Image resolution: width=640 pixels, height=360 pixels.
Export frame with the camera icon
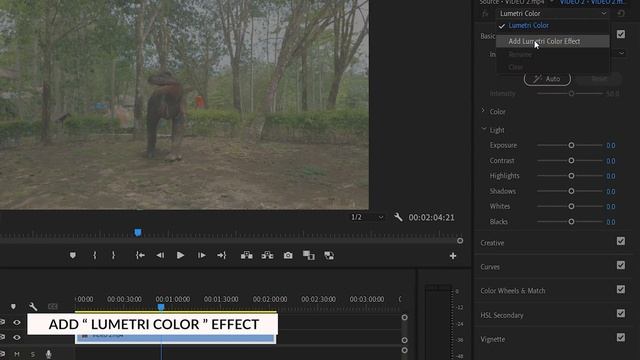[288, 256]
